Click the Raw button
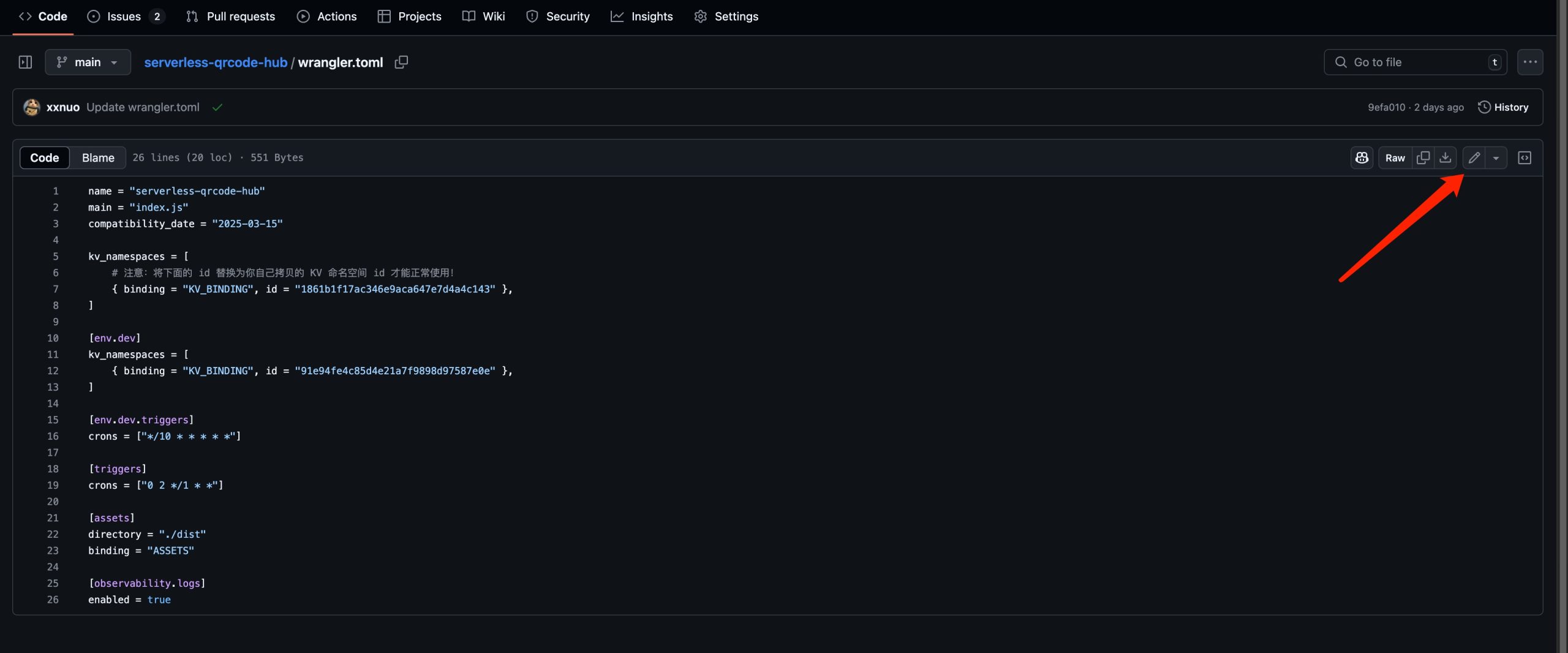The image size is (1568, 653). pyautogui.click(x=1395, y=158)
